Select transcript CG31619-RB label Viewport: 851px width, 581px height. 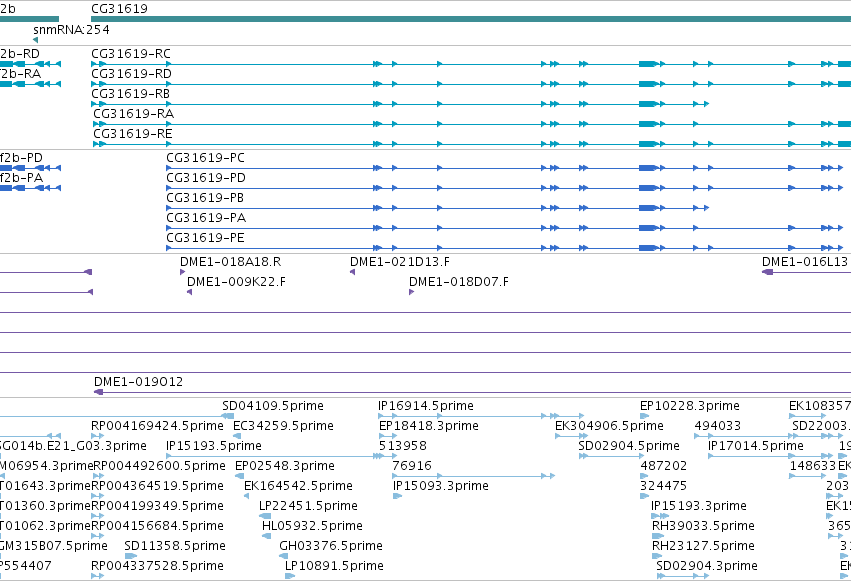pyautogui.click(x=130, y=94)
